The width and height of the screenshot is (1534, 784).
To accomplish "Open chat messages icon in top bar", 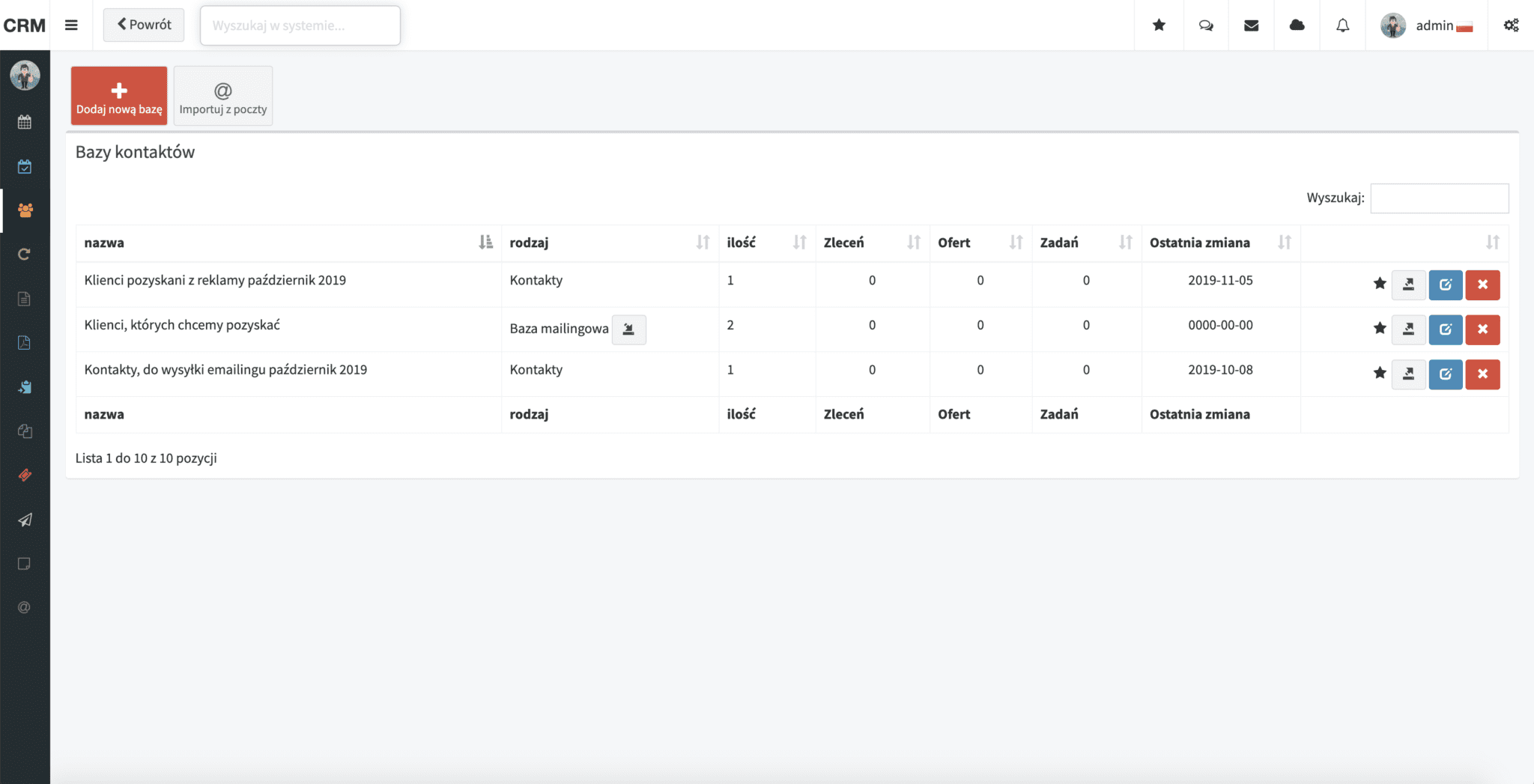I will [1206, 25].
